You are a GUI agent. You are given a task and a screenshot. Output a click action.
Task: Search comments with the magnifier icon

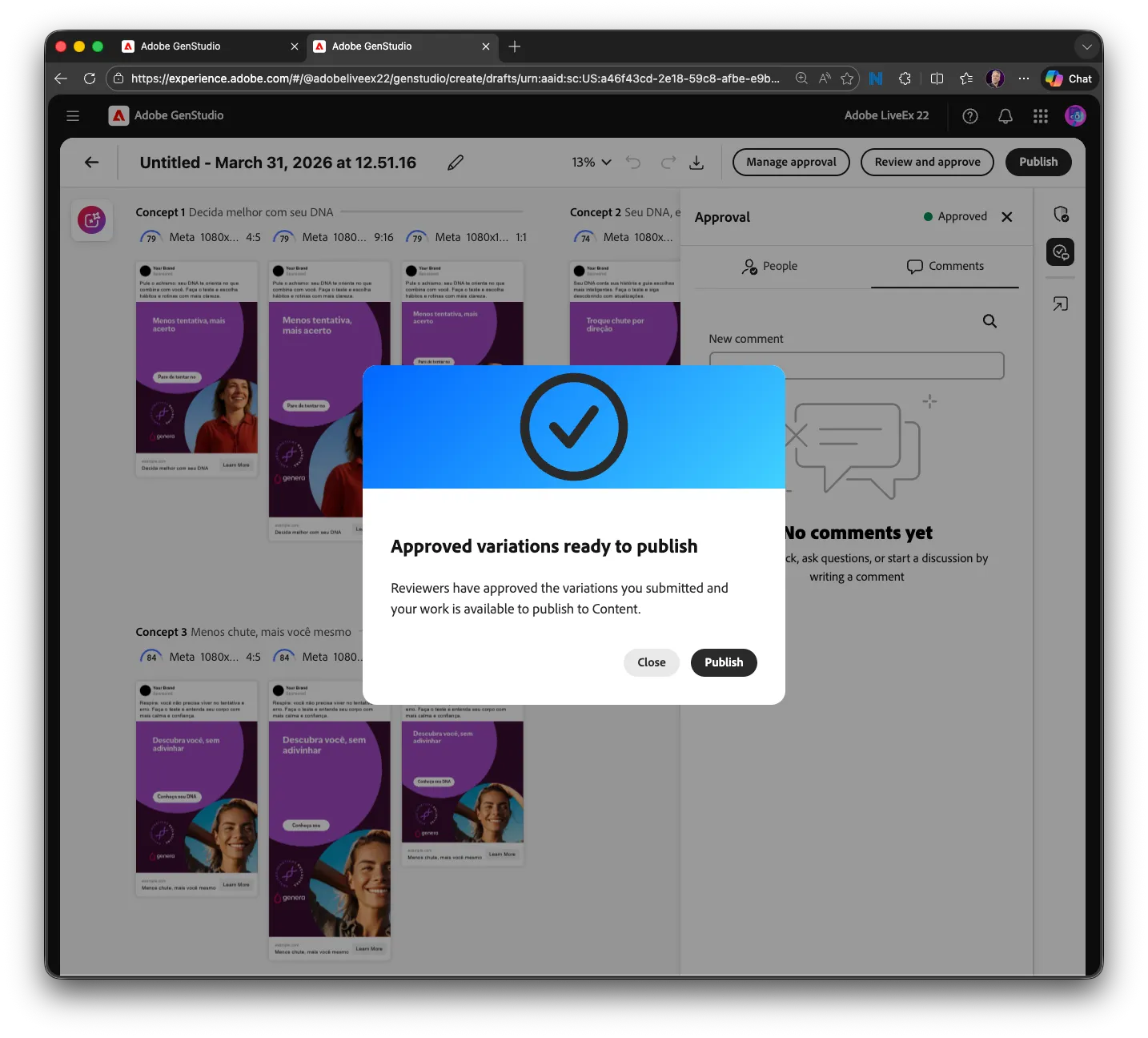tap(989, 321)
